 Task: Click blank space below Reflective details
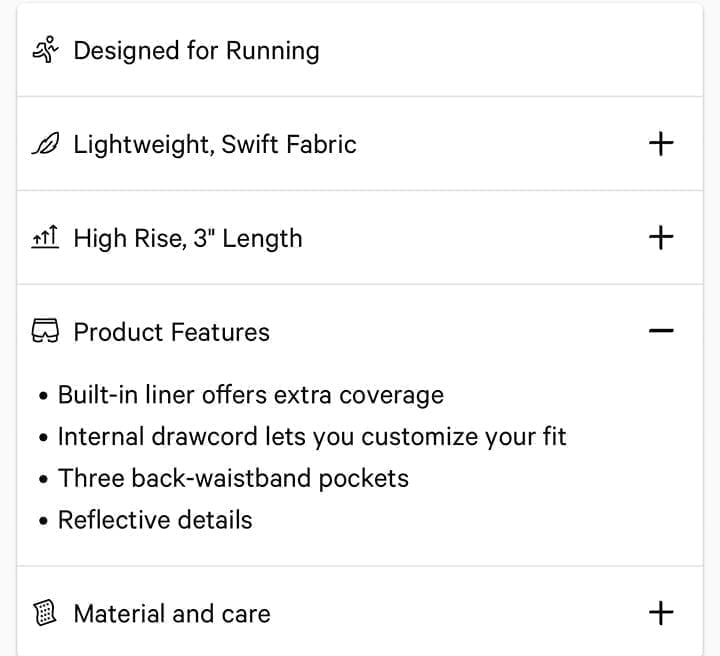click(360, 549)
